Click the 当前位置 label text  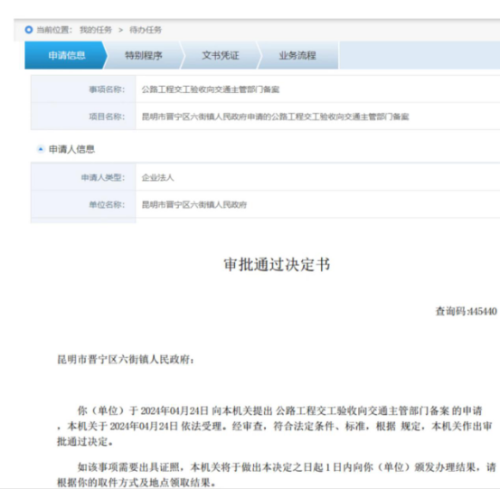(x=54, y=30)
